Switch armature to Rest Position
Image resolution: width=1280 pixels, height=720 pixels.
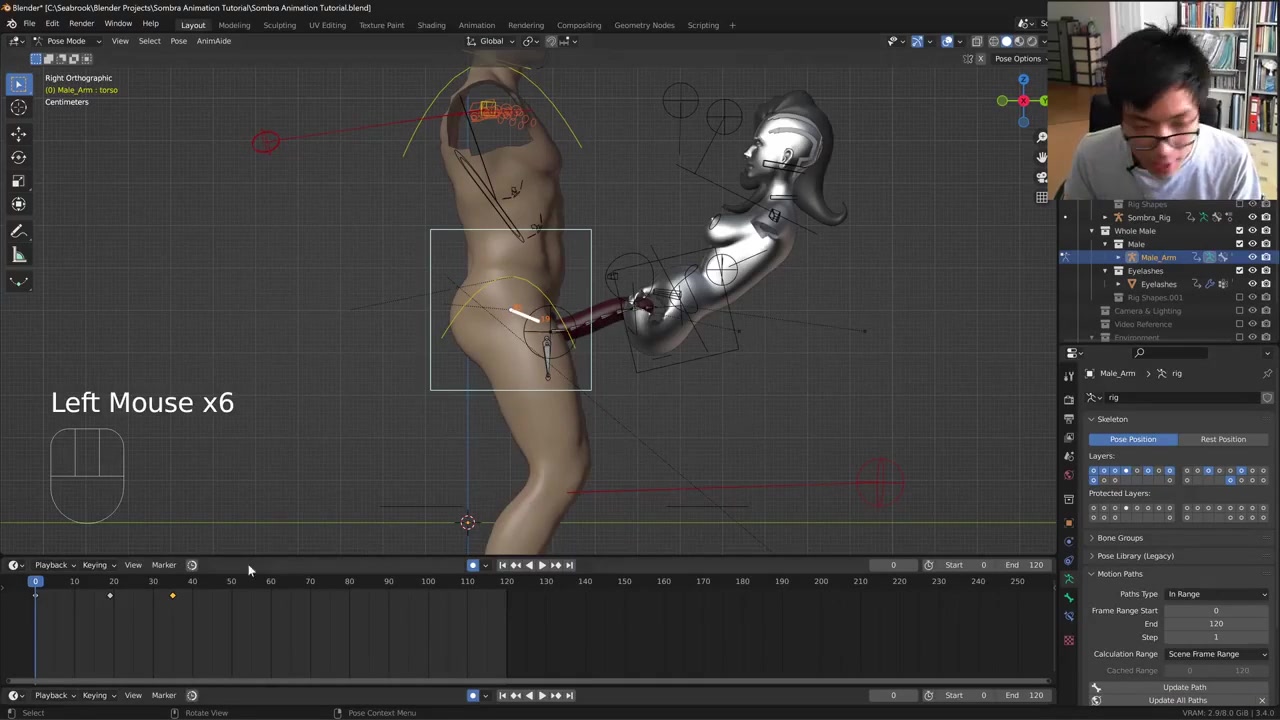(1223, 439)
